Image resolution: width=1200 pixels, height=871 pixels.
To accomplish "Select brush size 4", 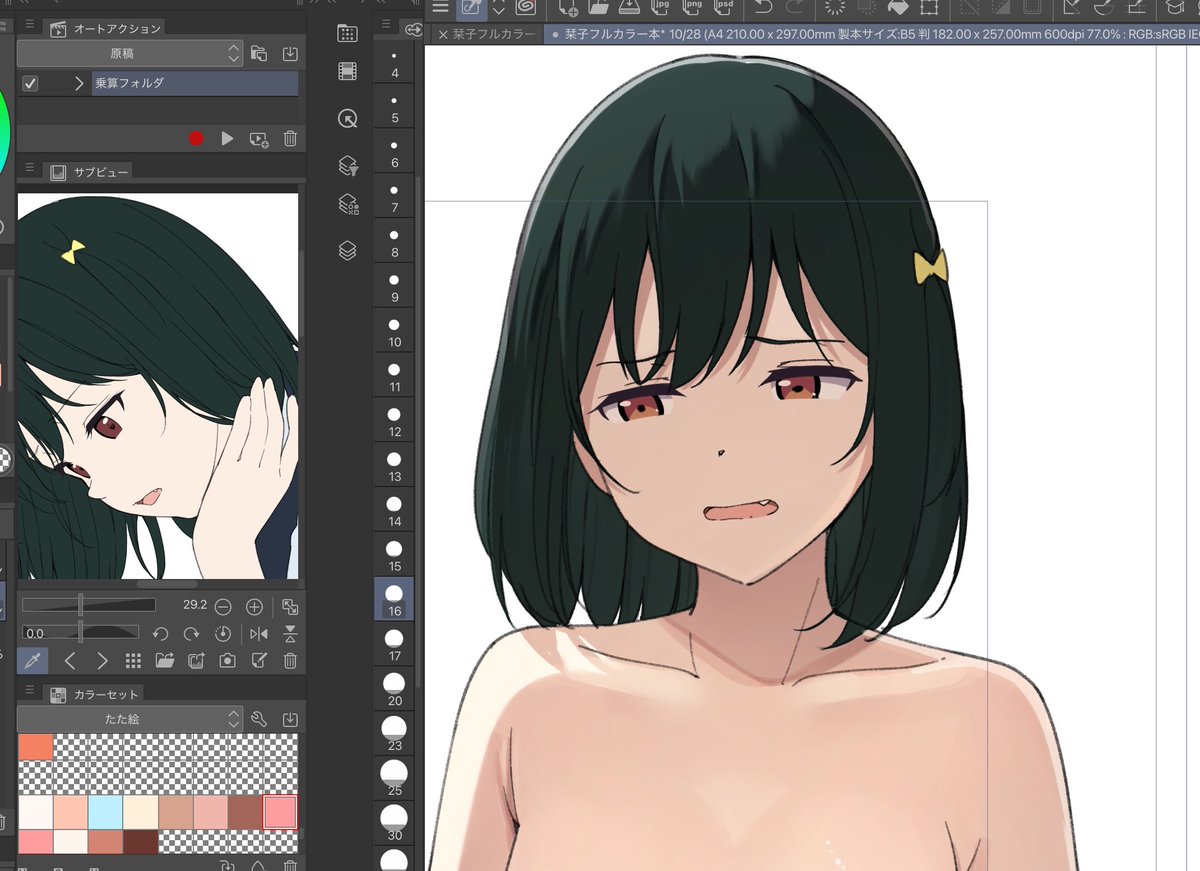I will pos(394,62).
